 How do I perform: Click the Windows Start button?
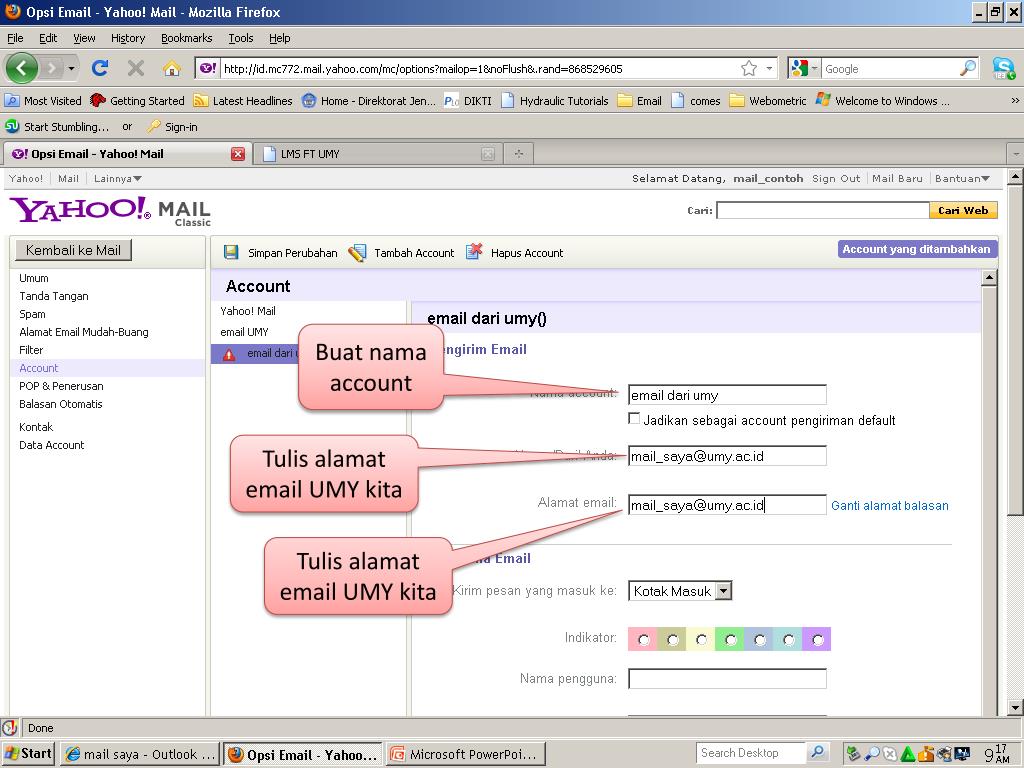pyautogui.click(x=28, y=754)
